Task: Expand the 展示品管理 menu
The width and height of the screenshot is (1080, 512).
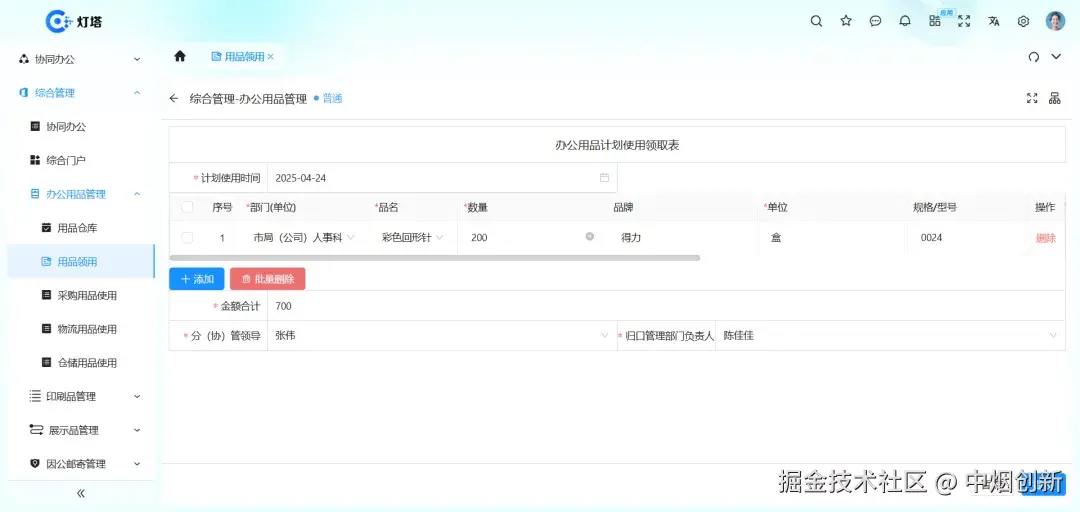Action: (x=81, y=430)
